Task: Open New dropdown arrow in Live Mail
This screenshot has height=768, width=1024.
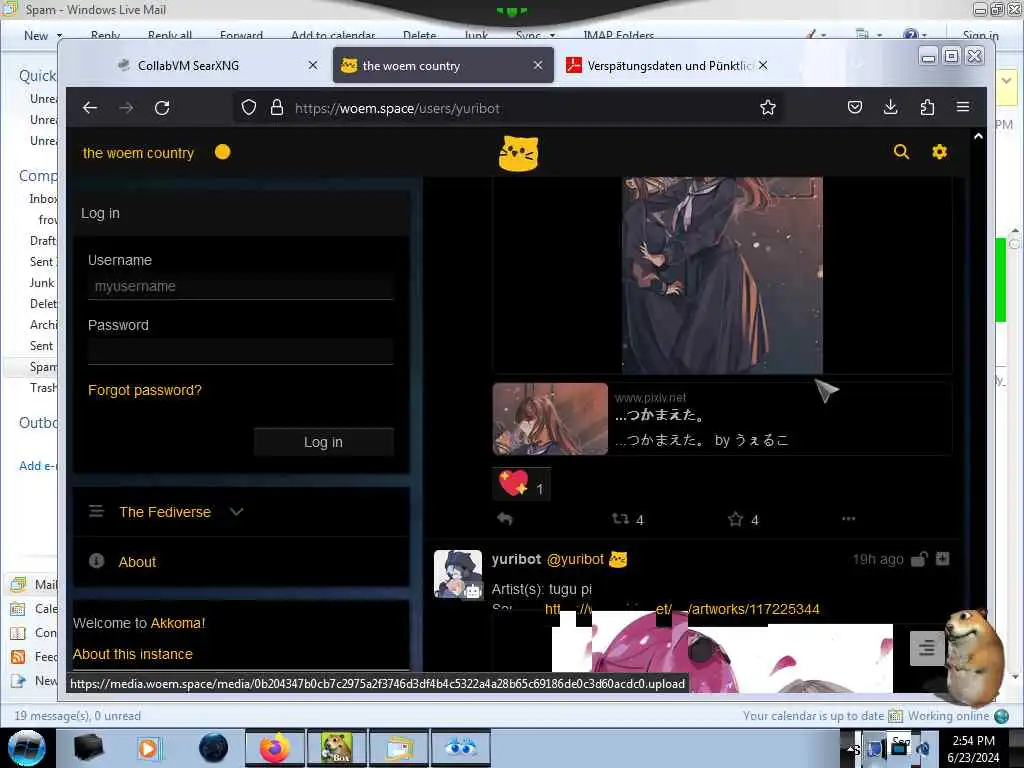Action: point(59,35)
